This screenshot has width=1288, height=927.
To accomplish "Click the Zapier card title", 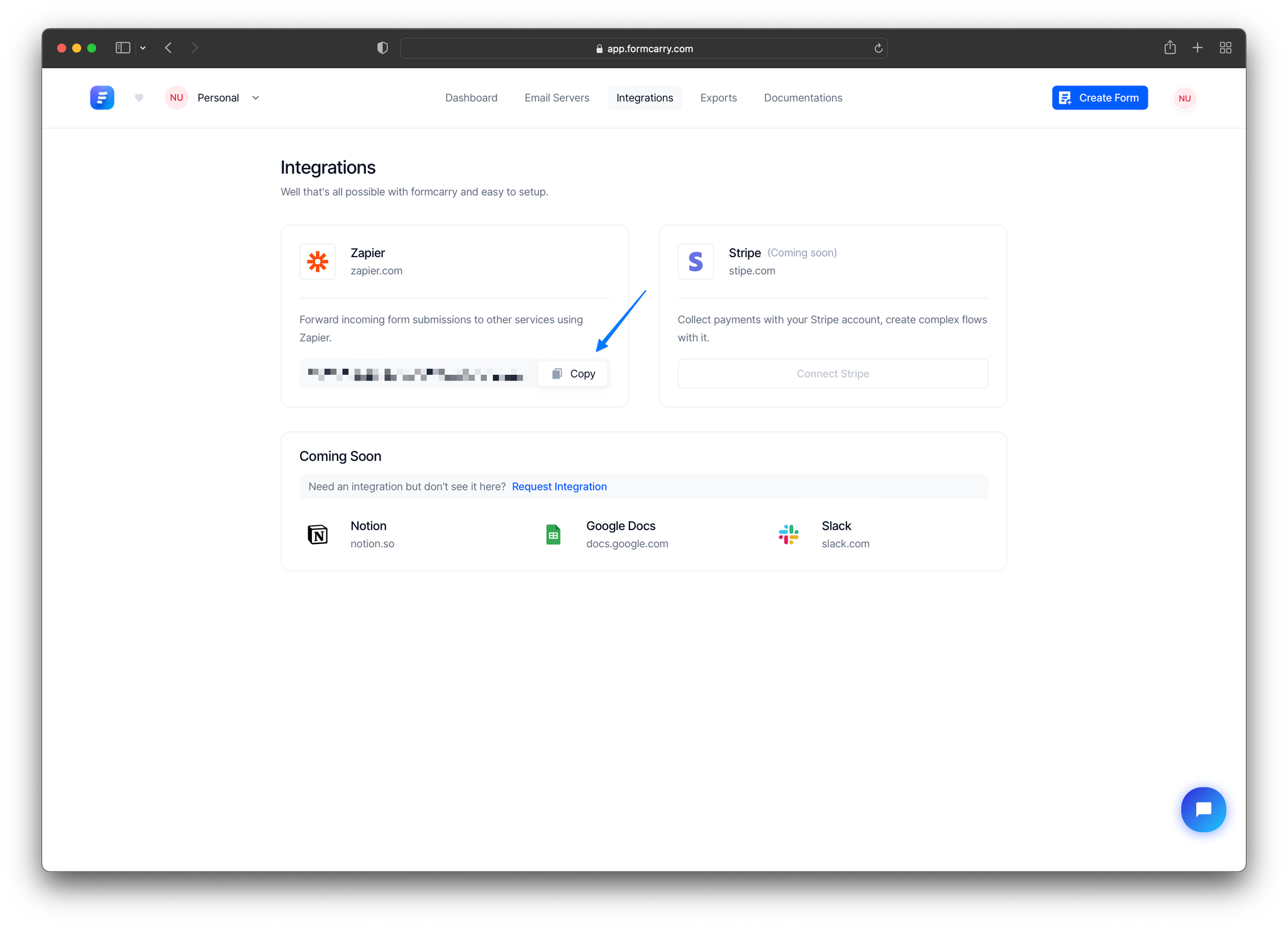I will 367,252.
